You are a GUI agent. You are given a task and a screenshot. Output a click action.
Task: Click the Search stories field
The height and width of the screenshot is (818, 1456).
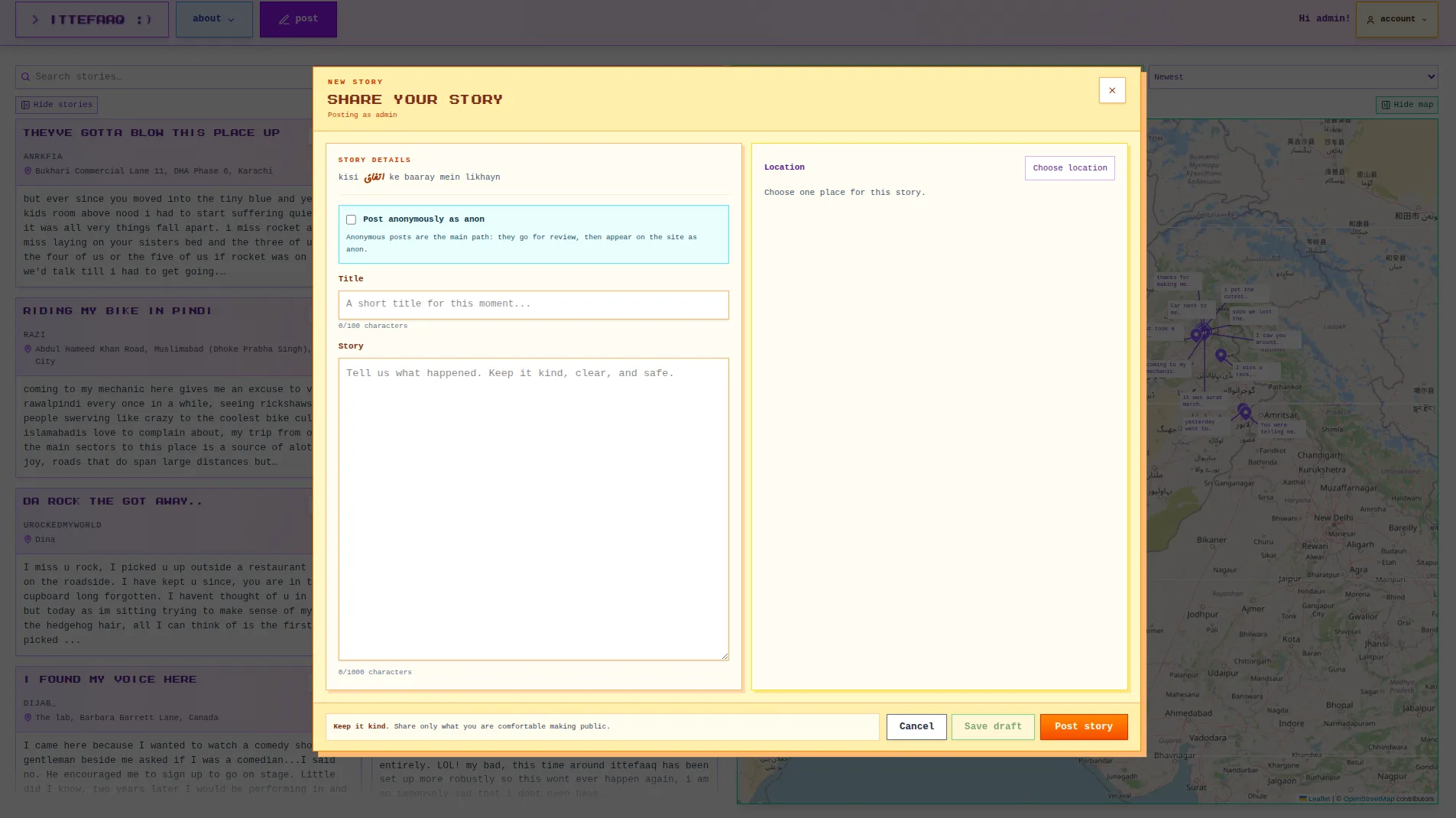[164, 76]
